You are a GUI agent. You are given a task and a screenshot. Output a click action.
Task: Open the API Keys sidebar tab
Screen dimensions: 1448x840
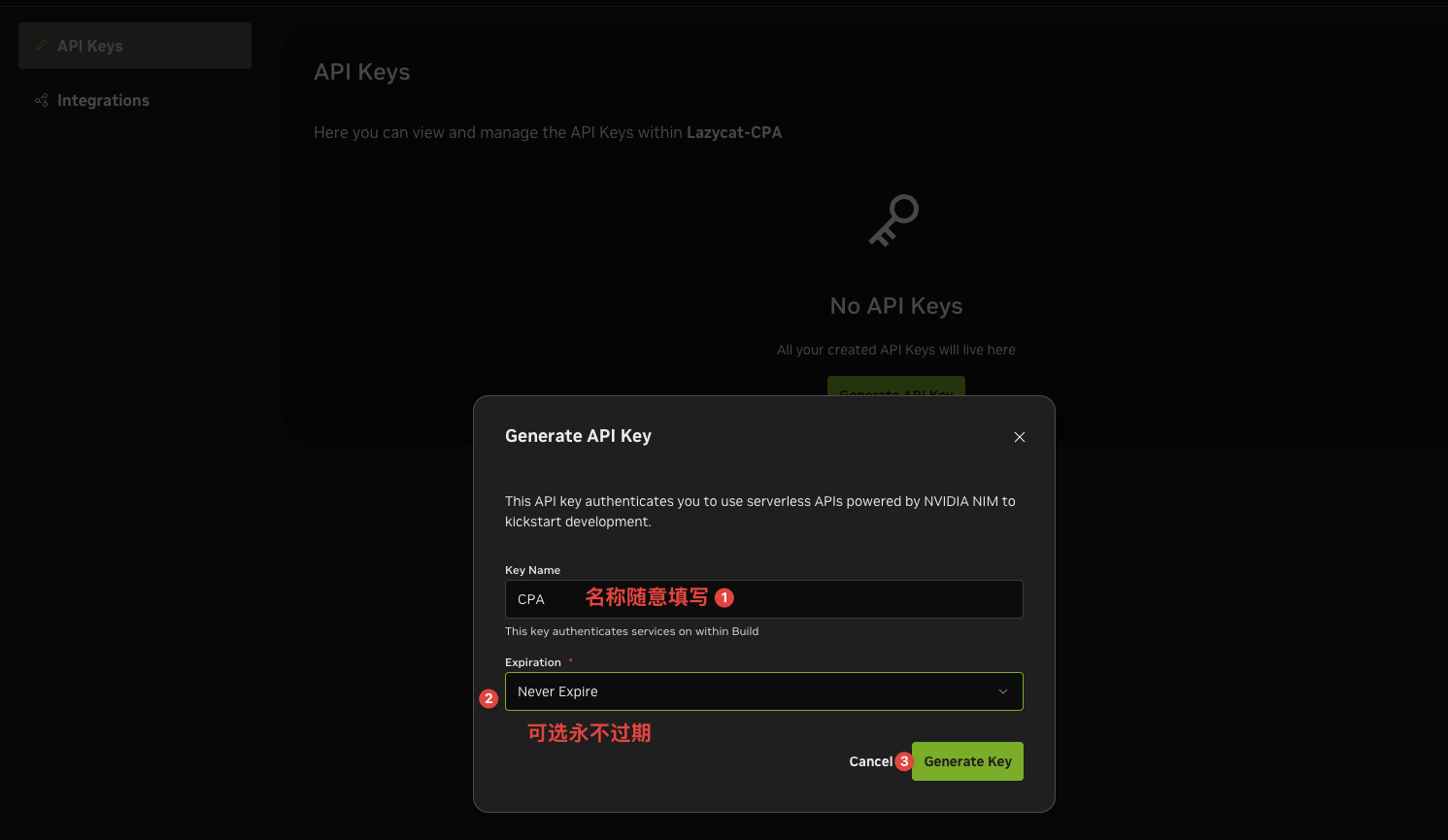pos(135,46)
